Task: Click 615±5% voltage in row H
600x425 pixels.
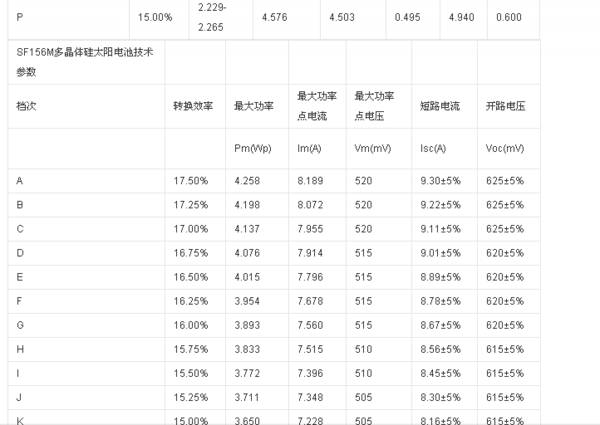Action: tap(505, 349)
